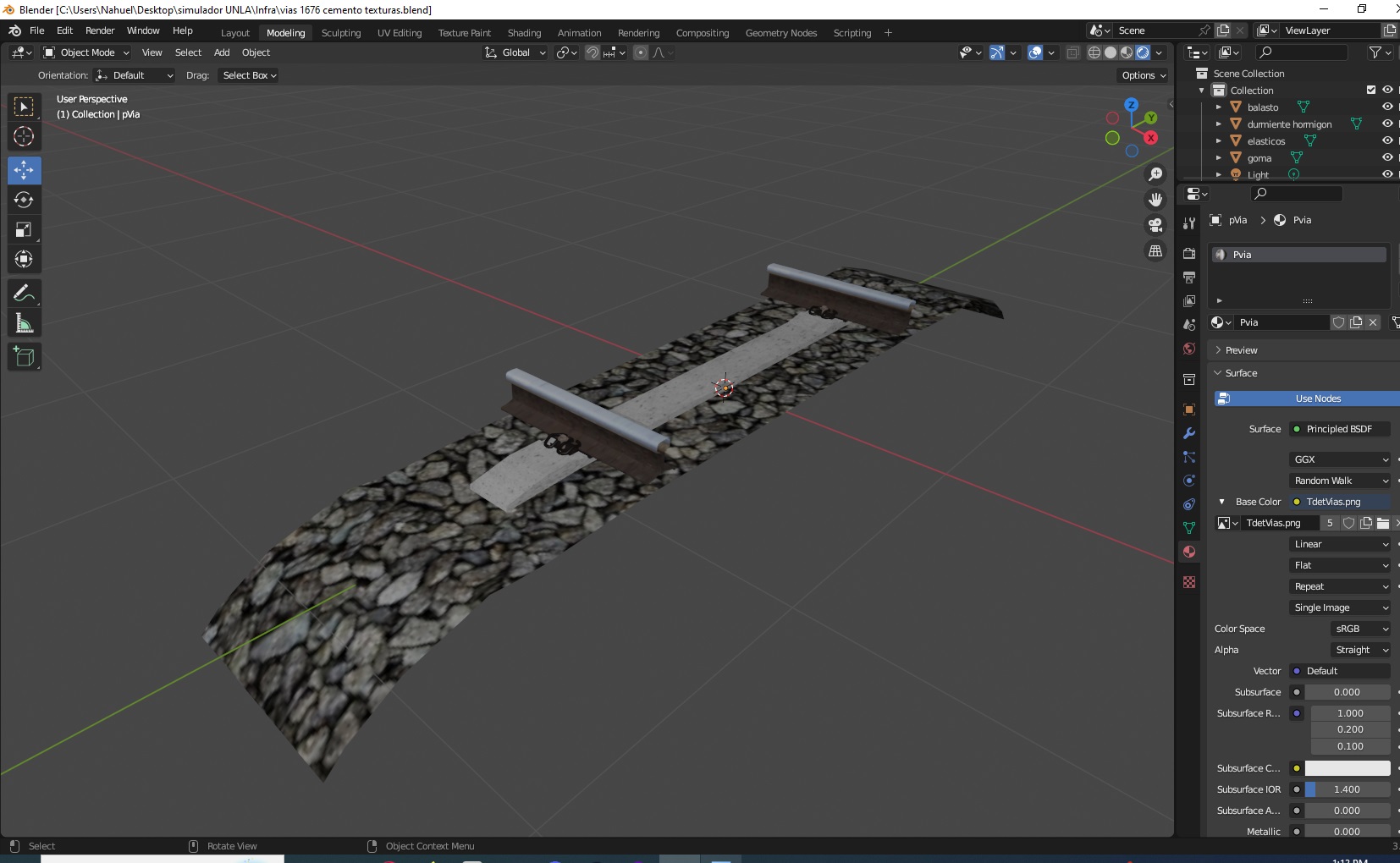Viewport: 1400px width, 863px height.
Task: Activate the Scale tool
Action: click(x=24, y=229)
